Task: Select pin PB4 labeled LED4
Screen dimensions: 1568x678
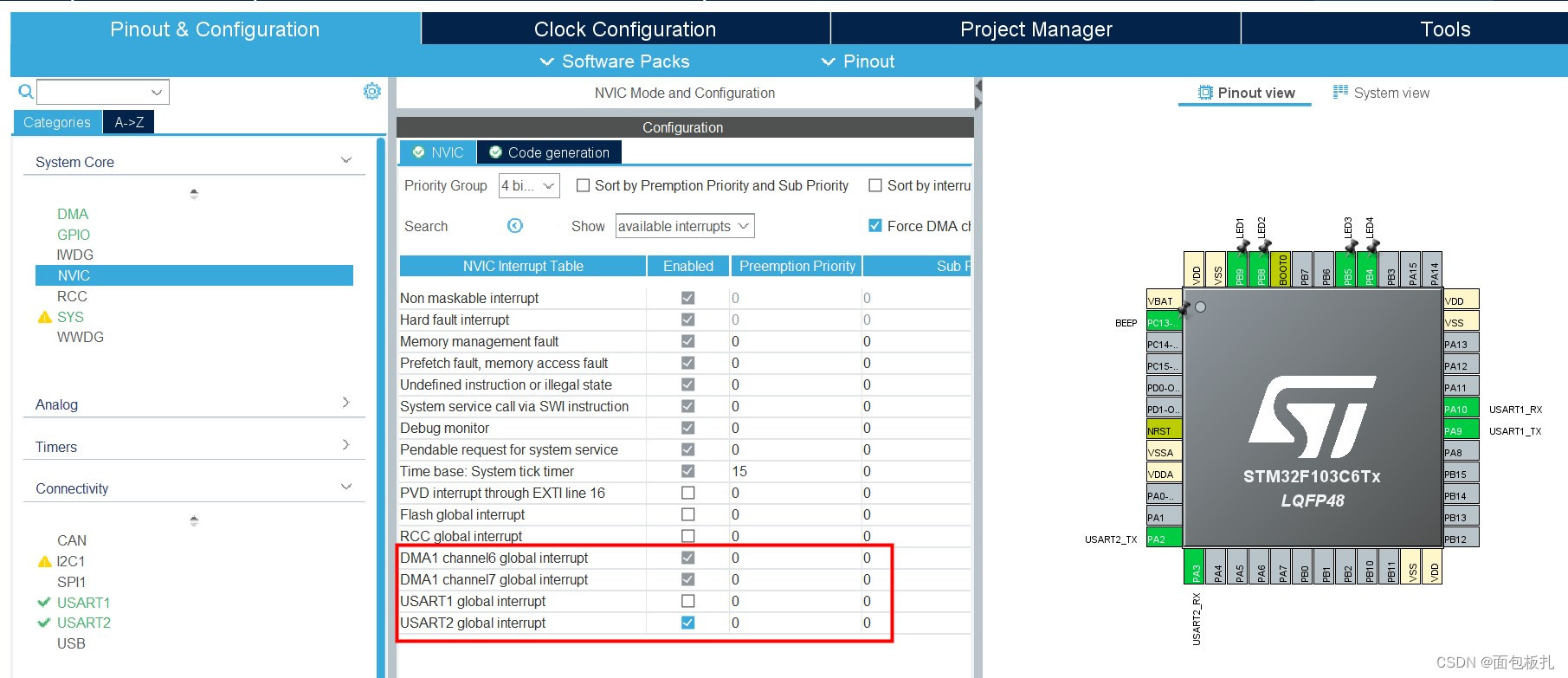Action: point(1368,269)
